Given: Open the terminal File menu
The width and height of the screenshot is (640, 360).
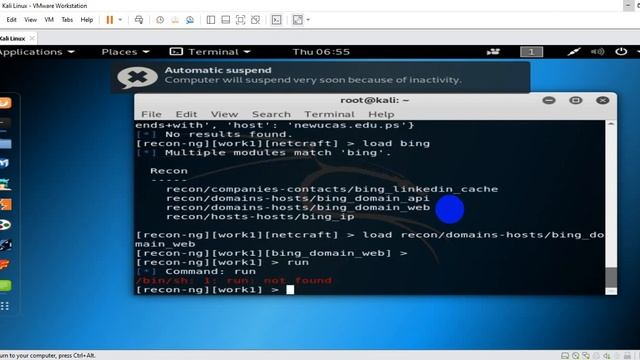Looking at the screenshot, I should [151, 114].
